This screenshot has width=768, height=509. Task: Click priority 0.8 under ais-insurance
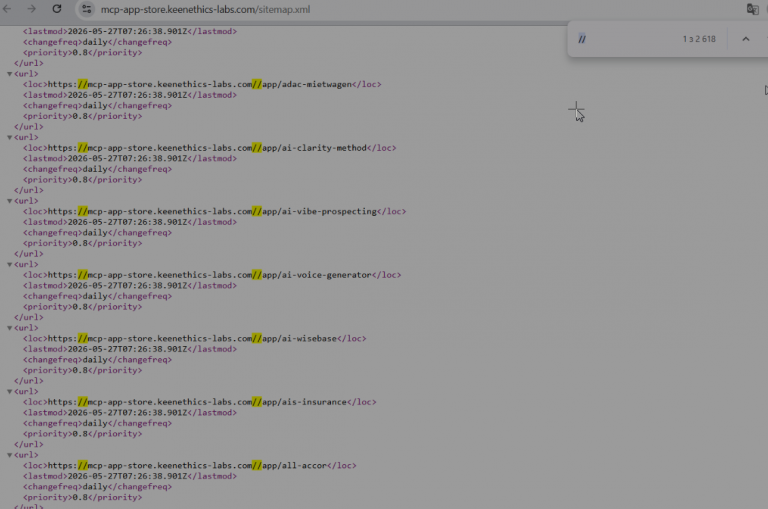pyautogui.click(x=82, y=434)
